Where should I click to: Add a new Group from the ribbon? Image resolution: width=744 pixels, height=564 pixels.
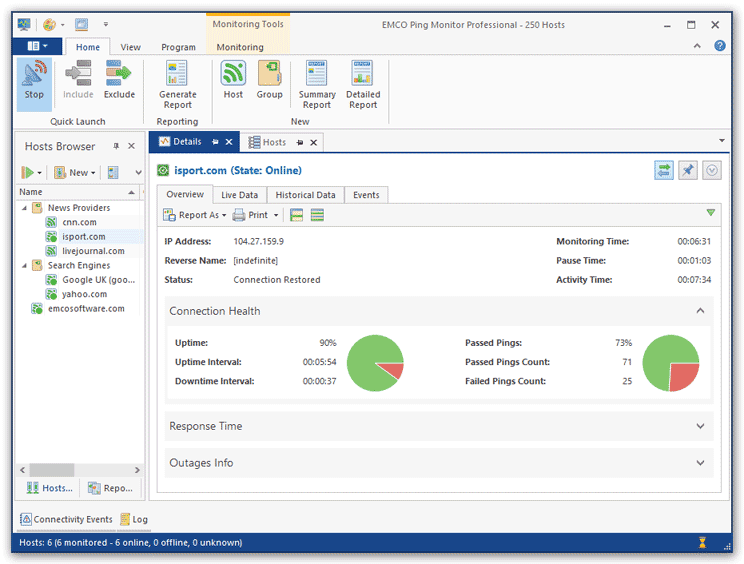tap(270, 80)
